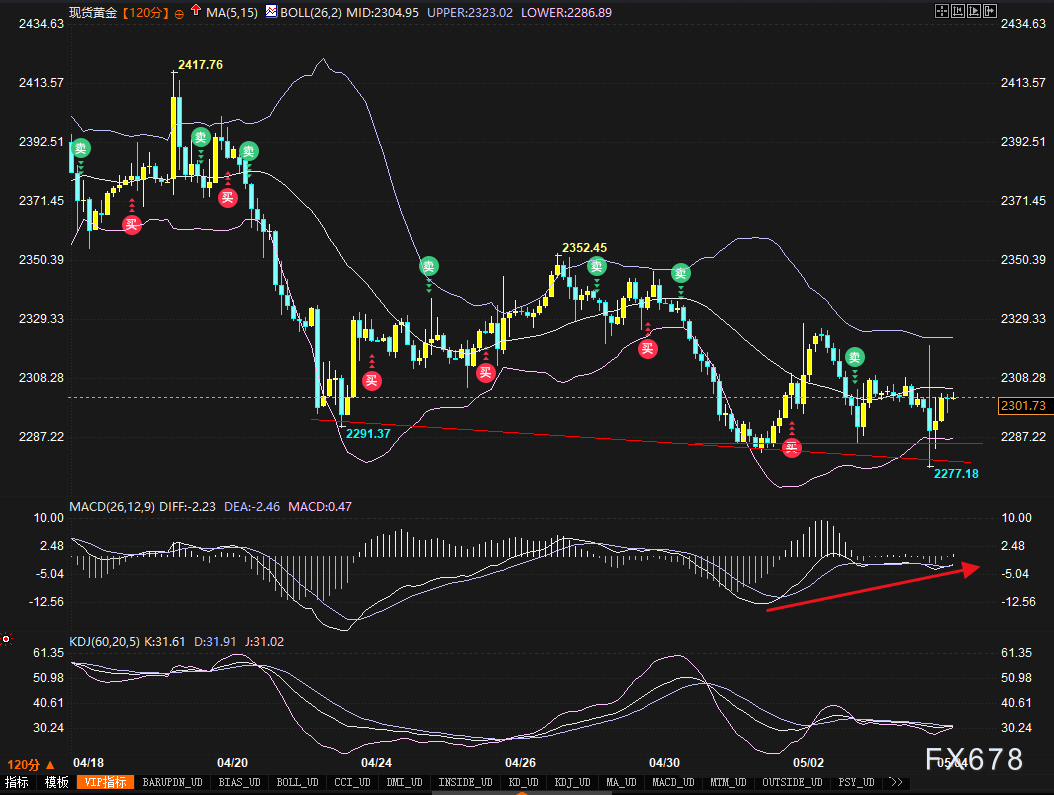This screenshot has width=1054, height=795.
Task: Click the red buy marker below 2291.37 low
Action: 371,379
